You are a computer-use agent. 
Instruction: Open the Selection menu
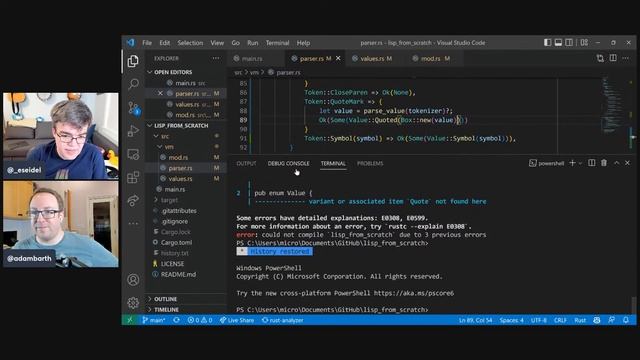click(x=190, y=43)
